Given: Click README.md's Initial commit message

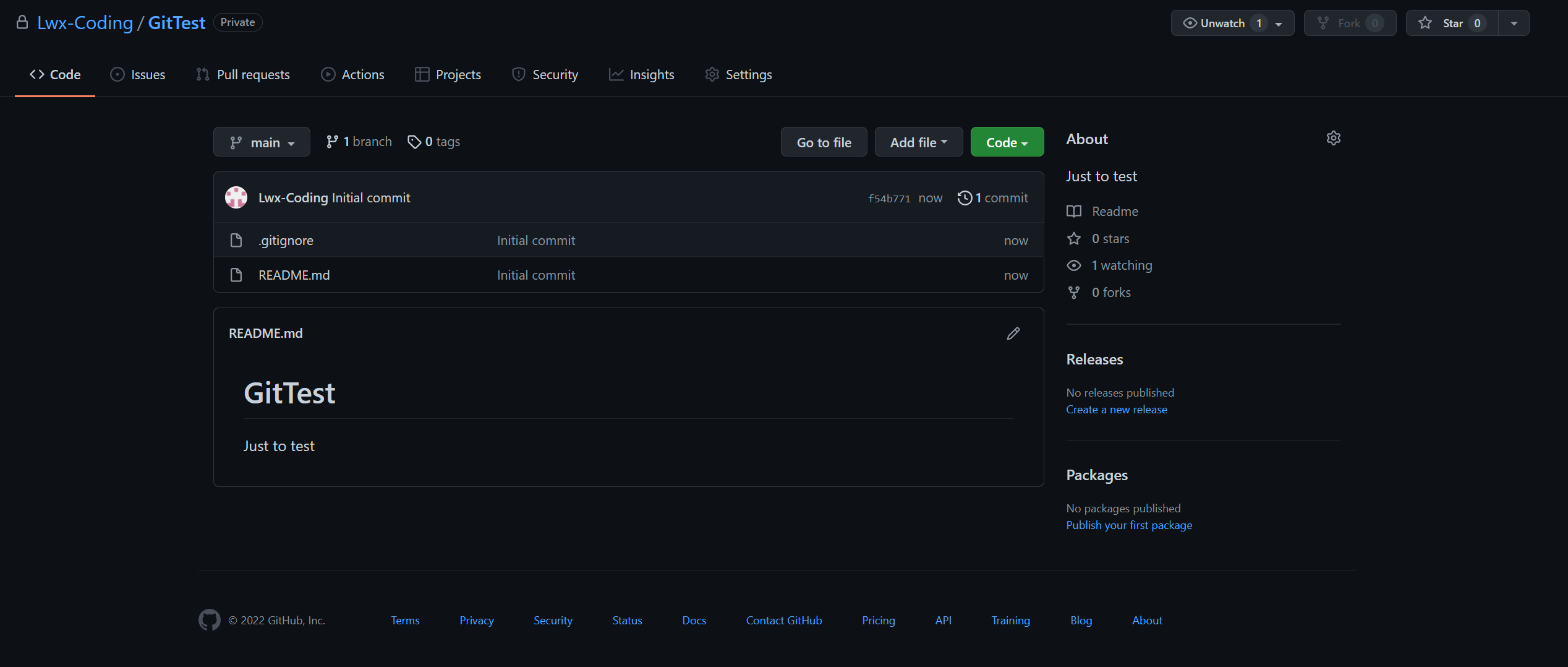Looking at the screenshot, I should click(x=536, y=275).
